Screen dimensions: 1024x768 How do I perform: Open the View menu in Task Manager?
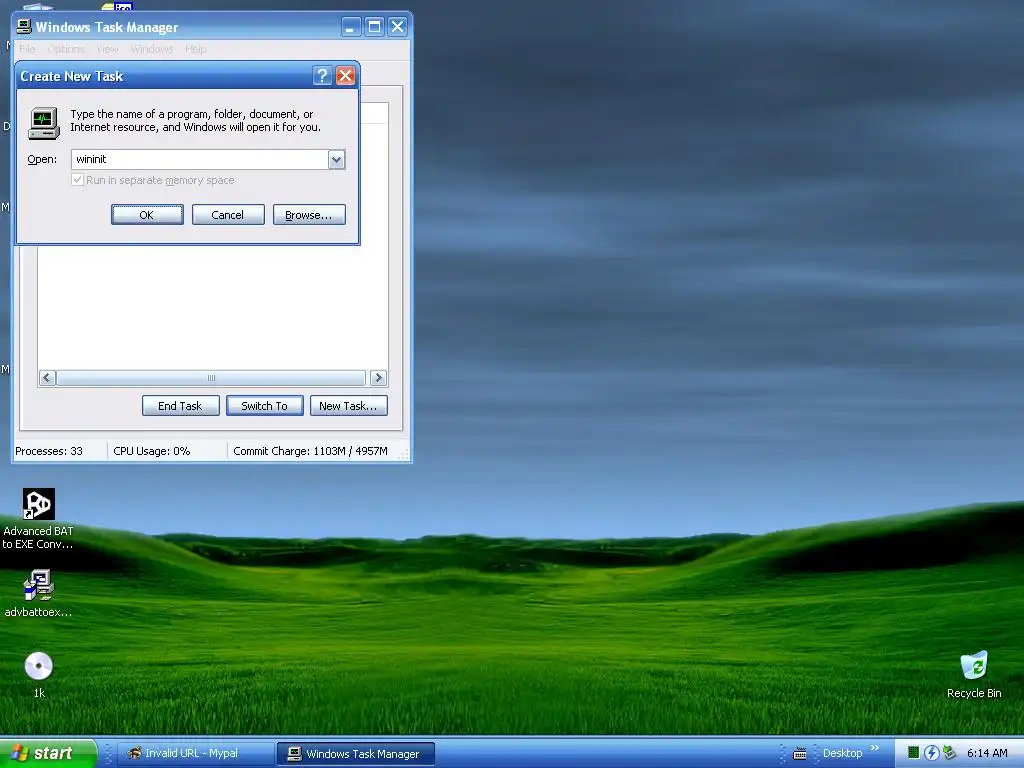(108, 49)
